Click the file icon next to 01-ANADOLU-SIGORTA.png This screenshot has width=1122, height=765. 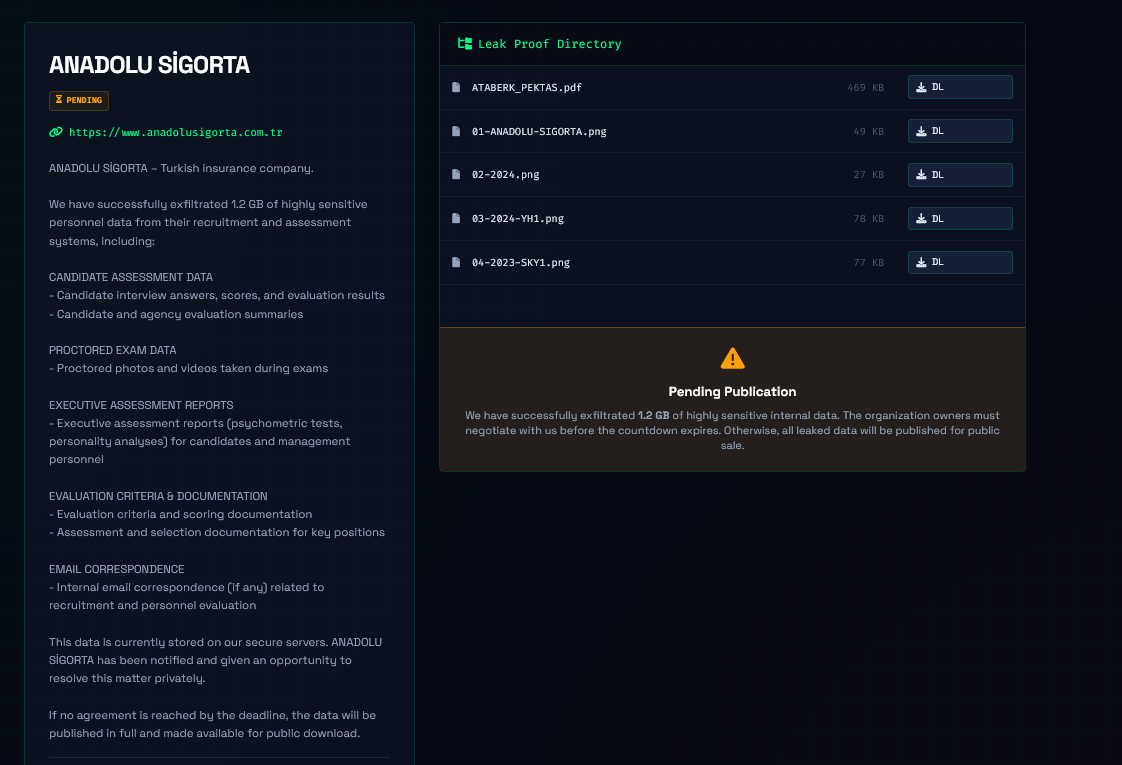pyautogui.click(x=456, y=131)
